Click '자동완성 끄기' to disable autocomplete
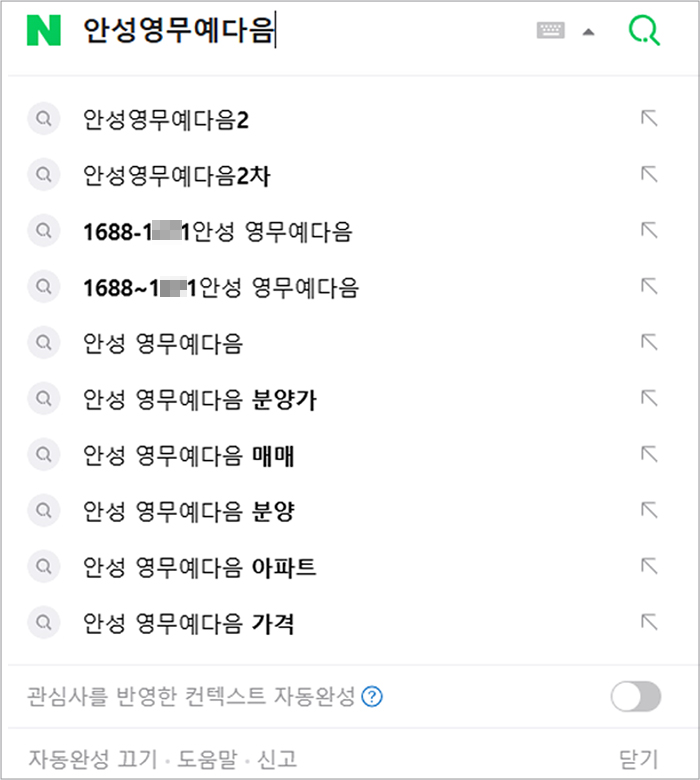This screenshot has width=700, height=780. click(92, 759)
